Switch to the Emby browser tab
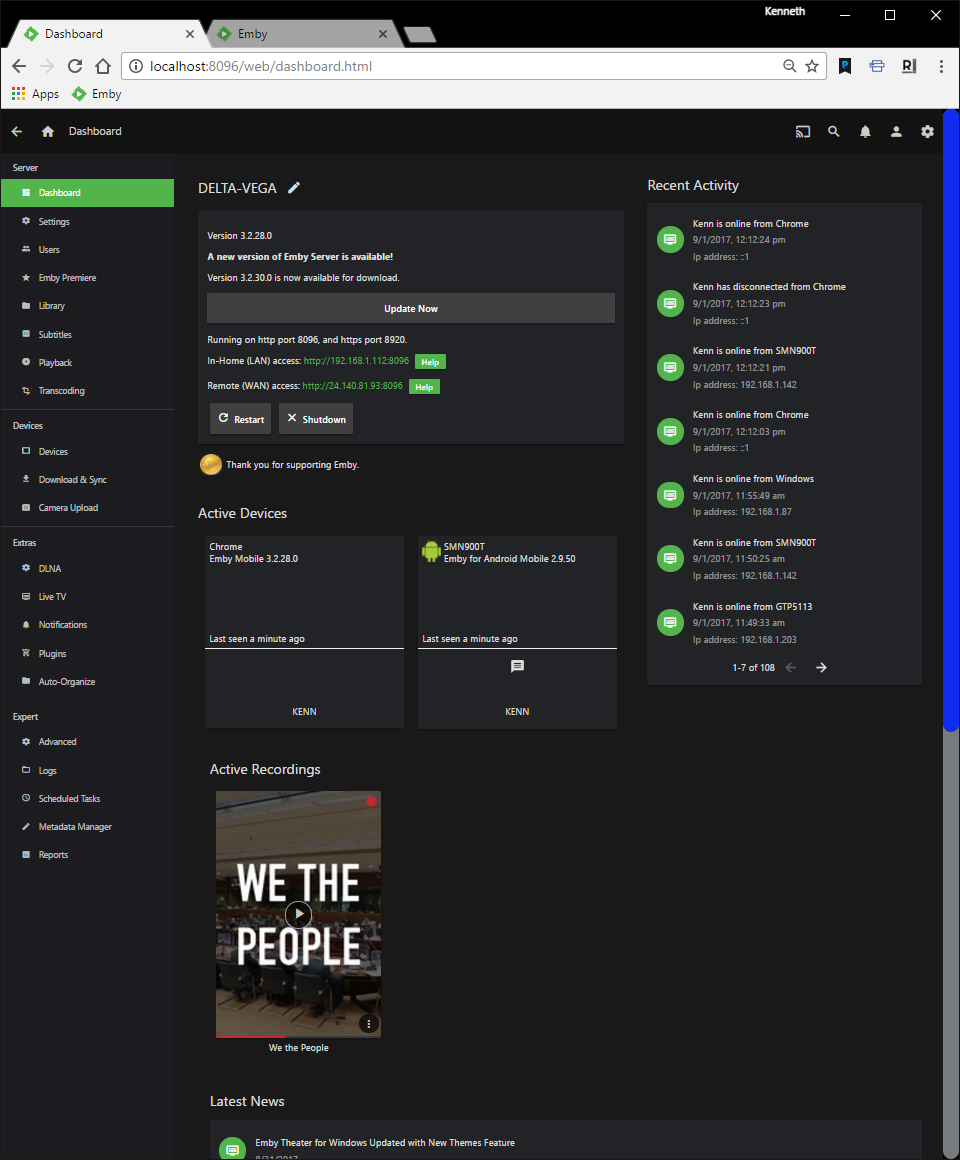Viewport: 960px width, 1160px height. (303, 34)
